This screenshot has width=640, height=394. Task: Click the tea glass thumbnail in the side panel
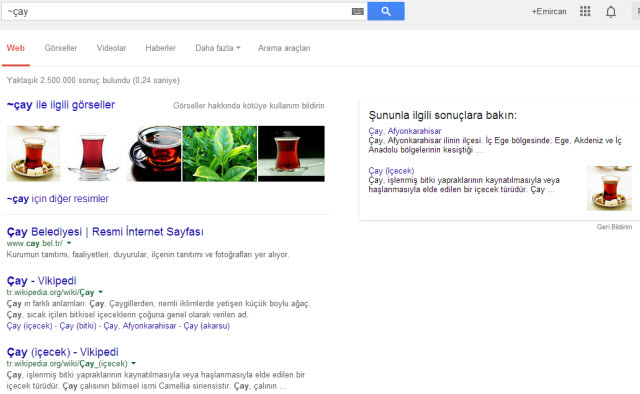(x=609, y=188)
